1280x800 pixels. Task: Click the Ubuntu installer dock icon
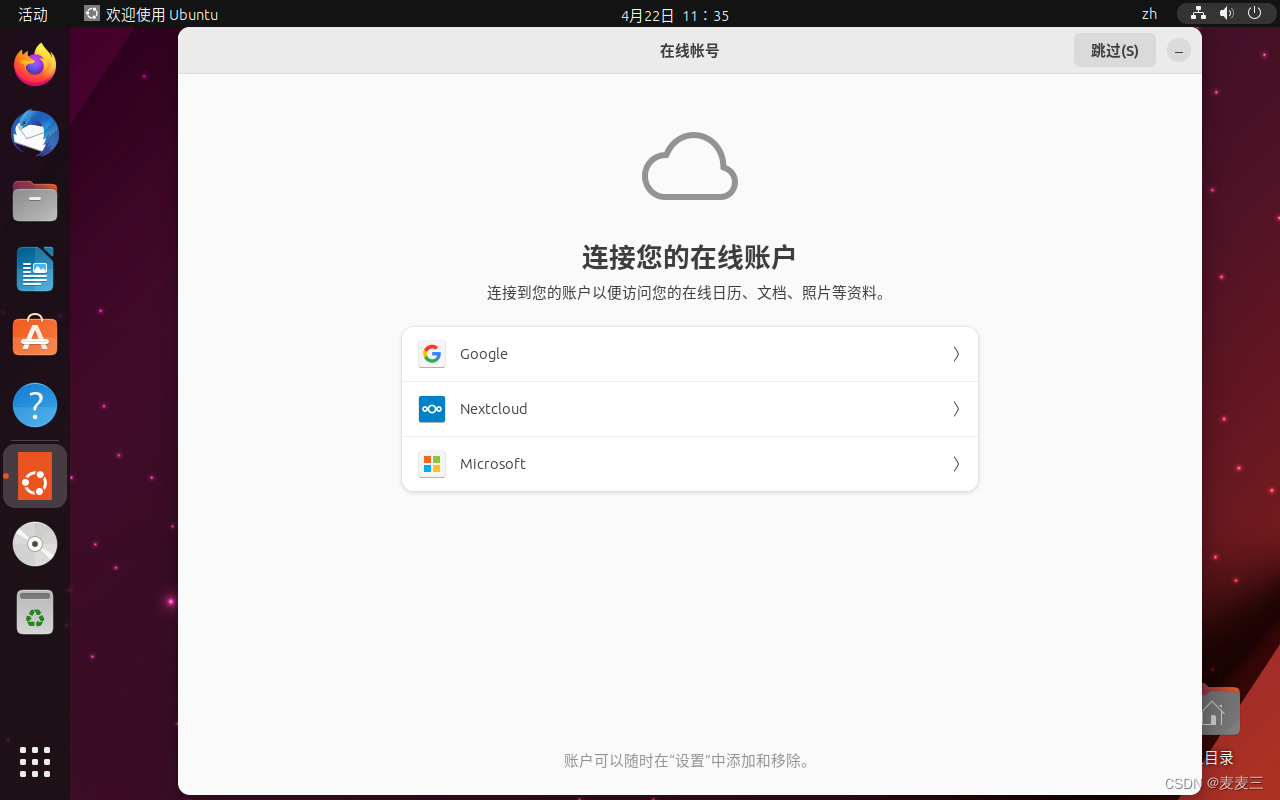tap(35, 476)
